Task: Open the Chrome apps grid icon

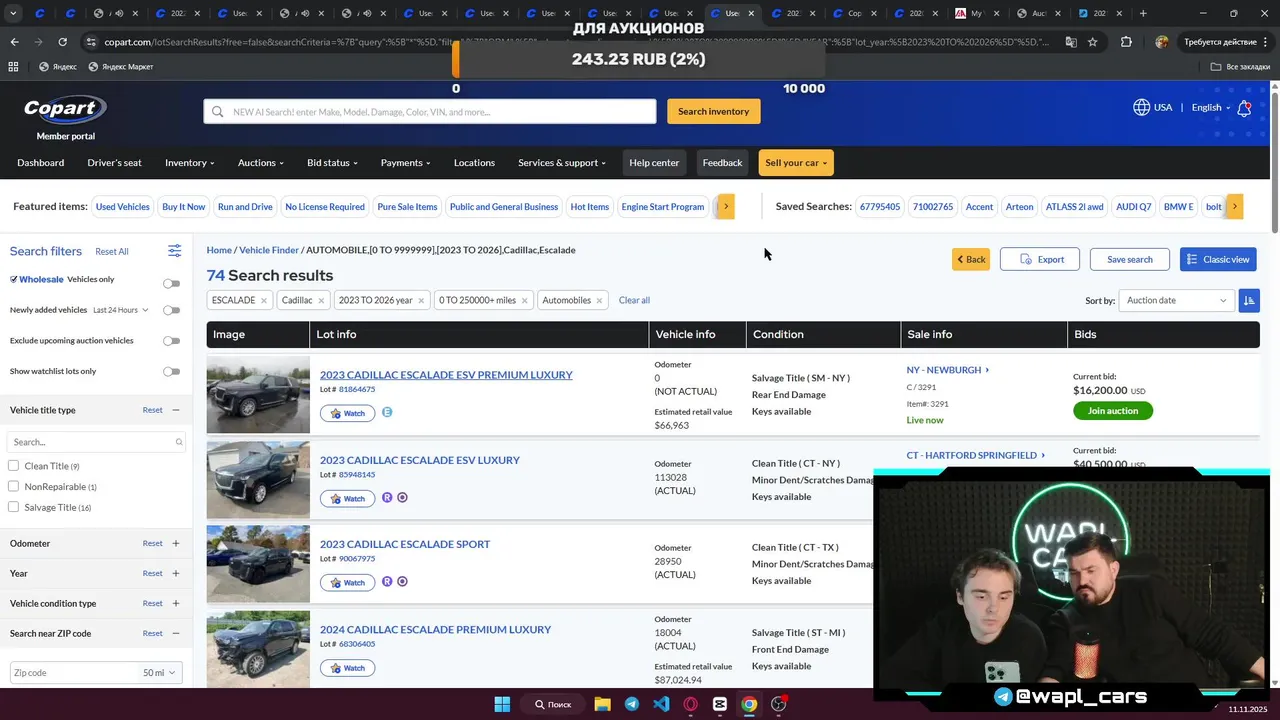Action: tap(13, 66)
